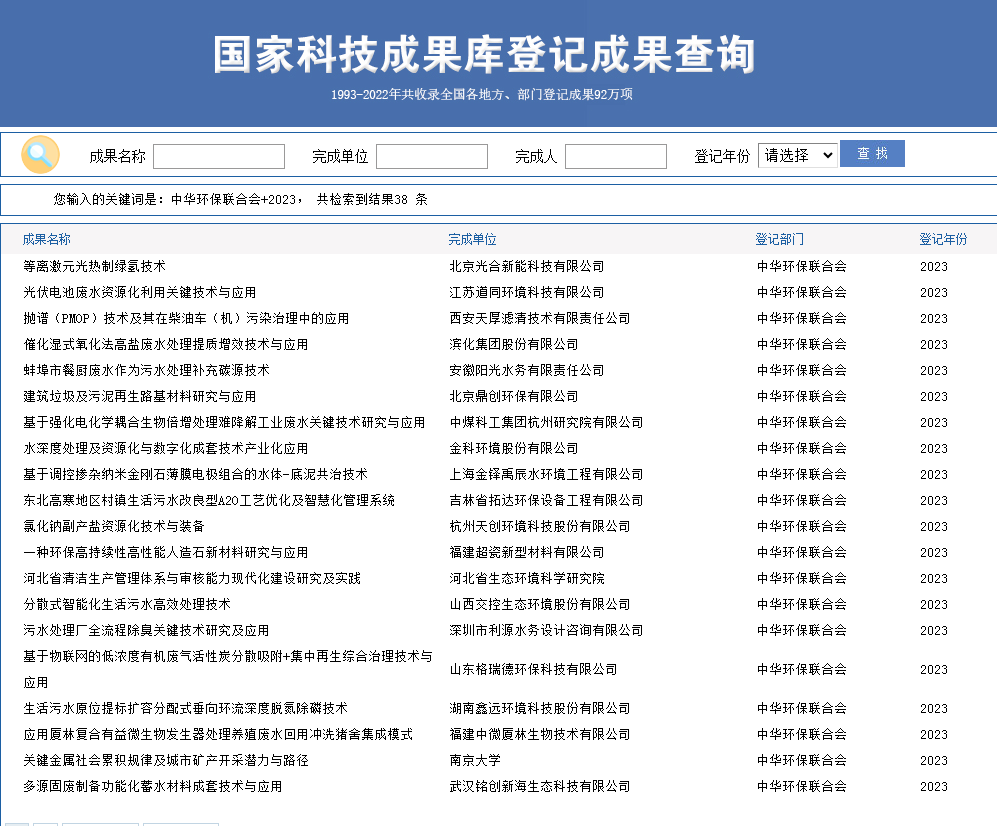This screenshot has width=997, height=826.
Task: Open 光伏电池废水资源化利用关键技术与应用 entry
Action: point(139,292)
